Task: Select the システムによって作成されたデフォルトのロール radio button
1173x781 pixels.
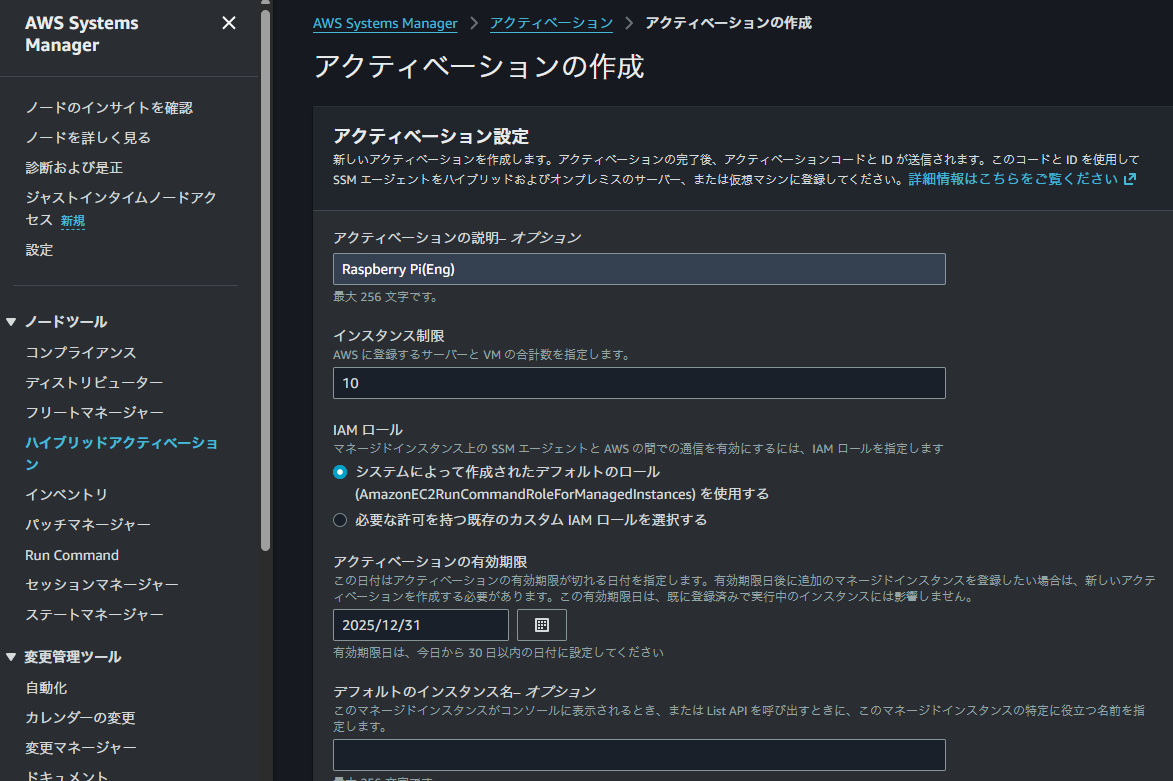Action: (340, 471)
